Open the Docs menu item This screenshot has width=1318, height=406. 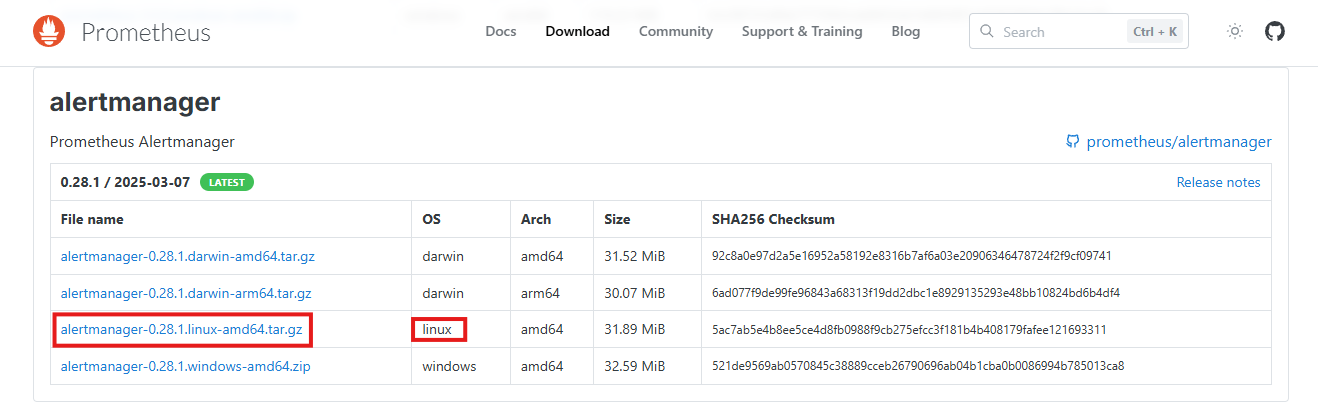coord(501,31)
